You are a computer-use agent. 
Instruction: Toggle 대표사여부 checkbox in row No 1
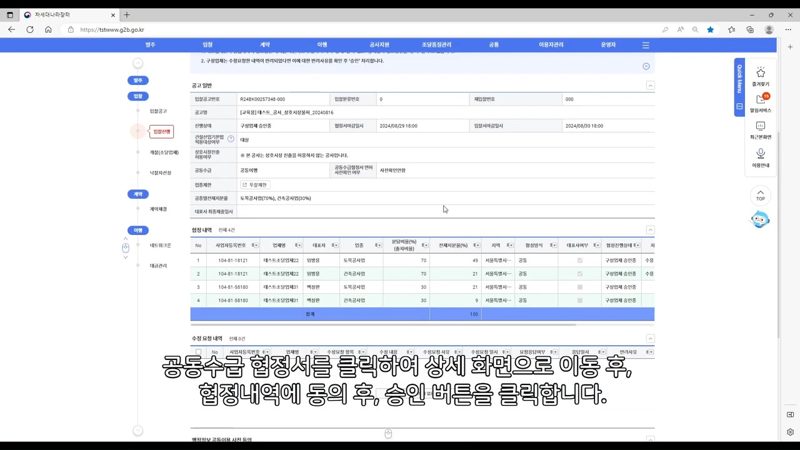coord(580,260)
